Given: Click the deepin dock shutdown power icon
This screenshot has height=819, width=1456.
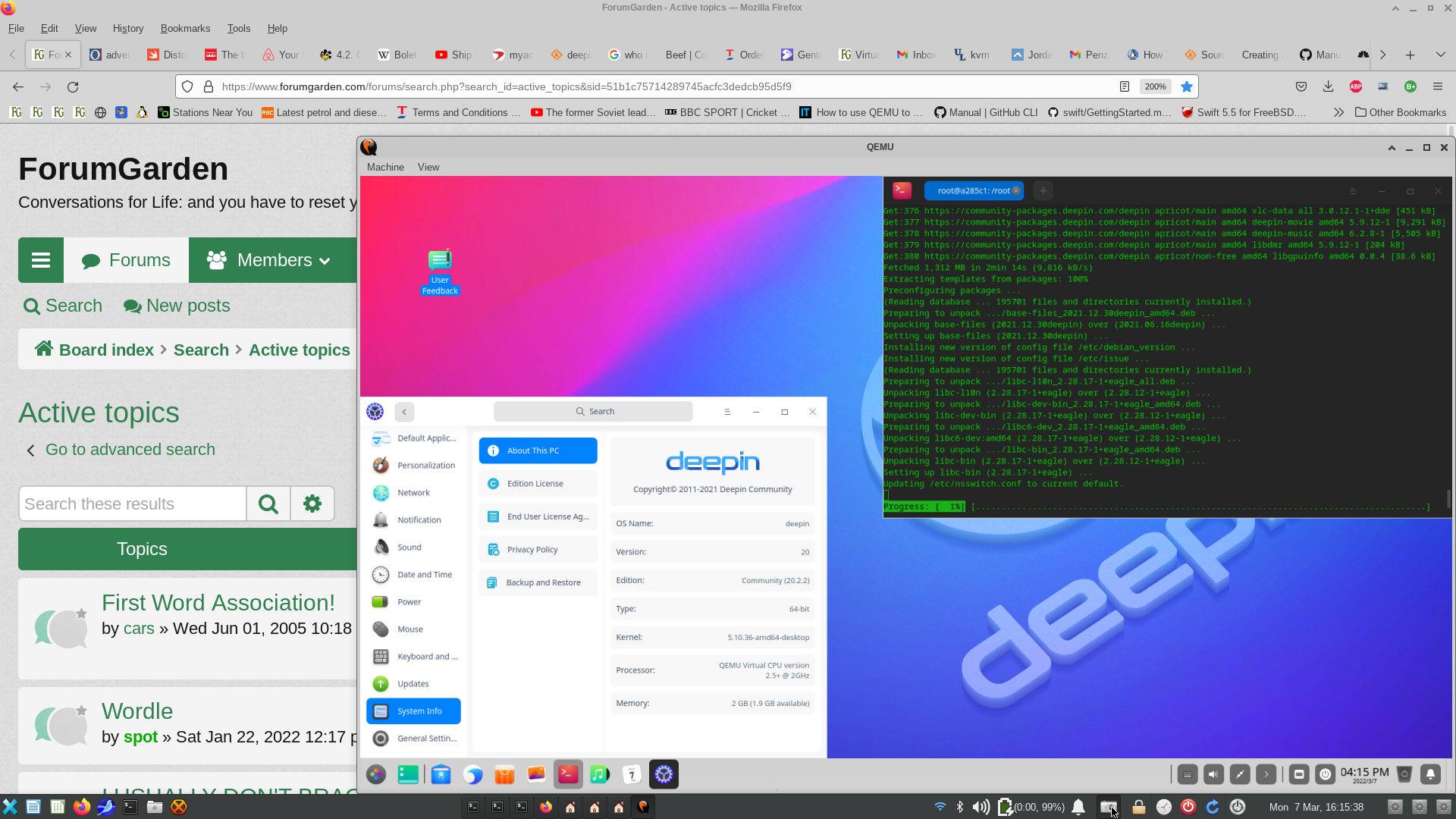Looking at the screenshot, I should pyautogui.click(x=1325, y=774).
